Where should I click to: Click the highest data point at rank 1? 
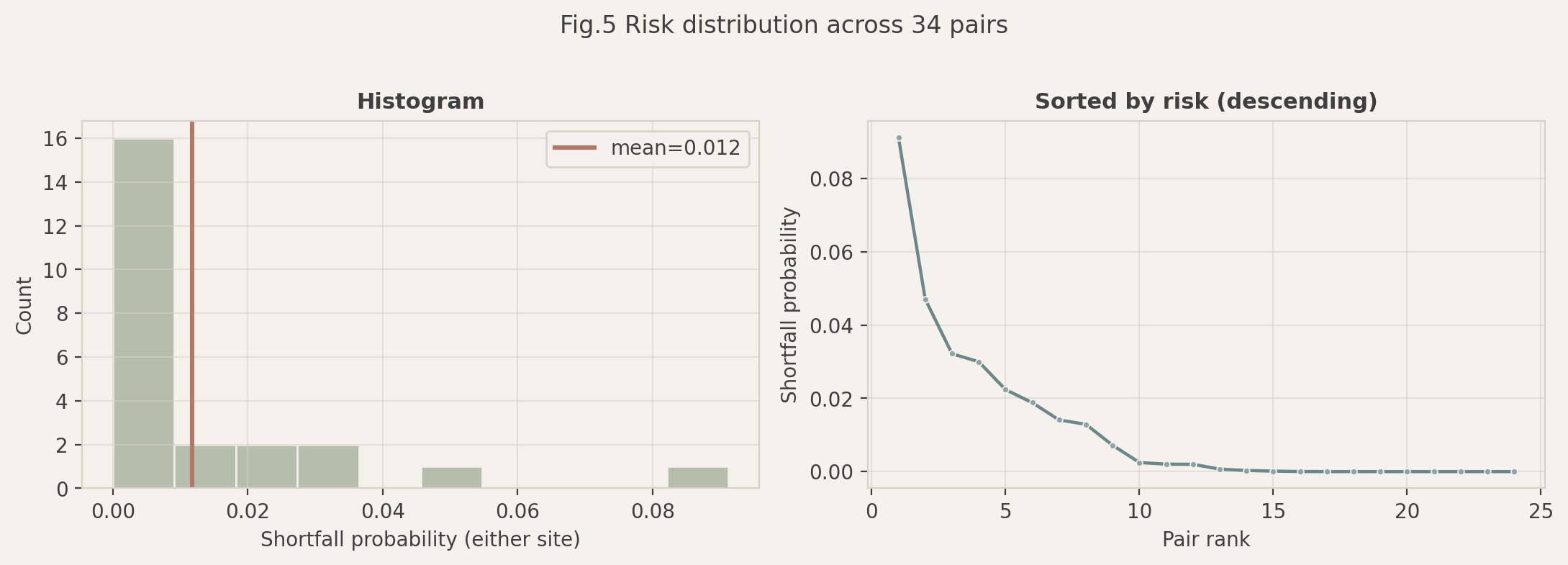pyautogui.click(x=899, y=138)
